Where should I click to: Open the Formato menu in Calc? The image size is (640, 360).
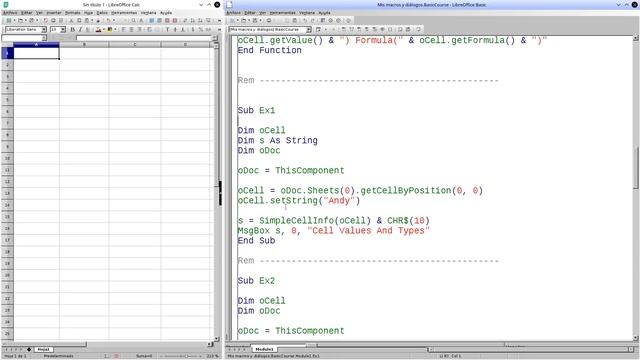[73, 13]
